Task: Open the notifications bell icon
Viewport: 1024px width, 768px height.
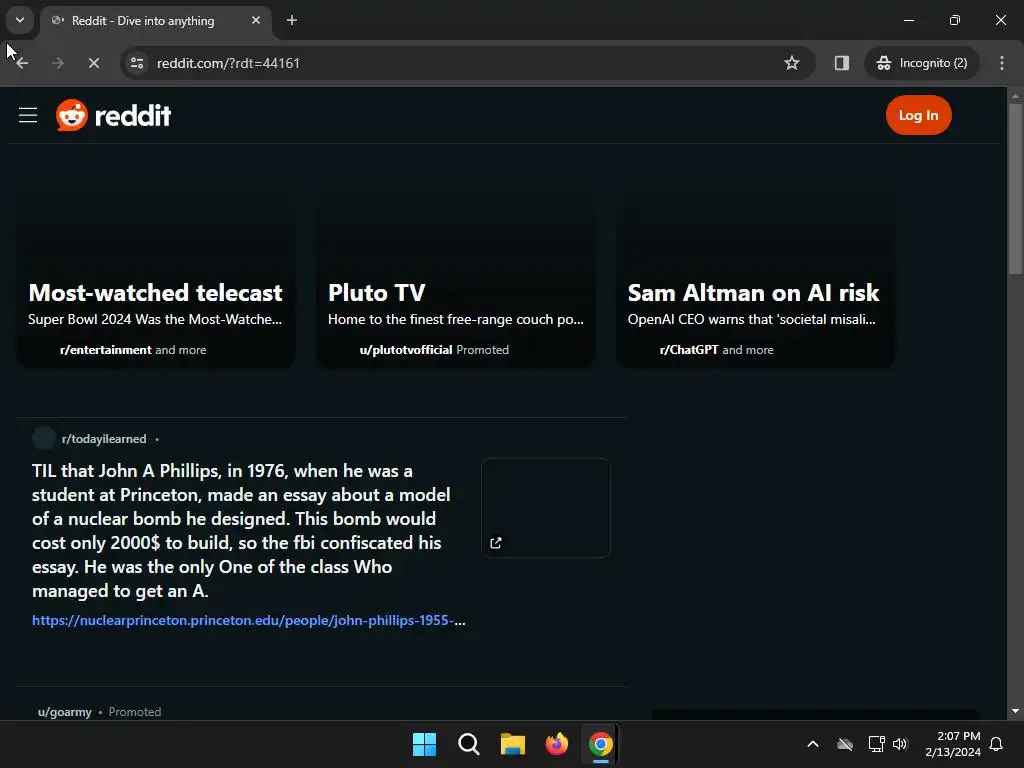Action: (997, 744)
